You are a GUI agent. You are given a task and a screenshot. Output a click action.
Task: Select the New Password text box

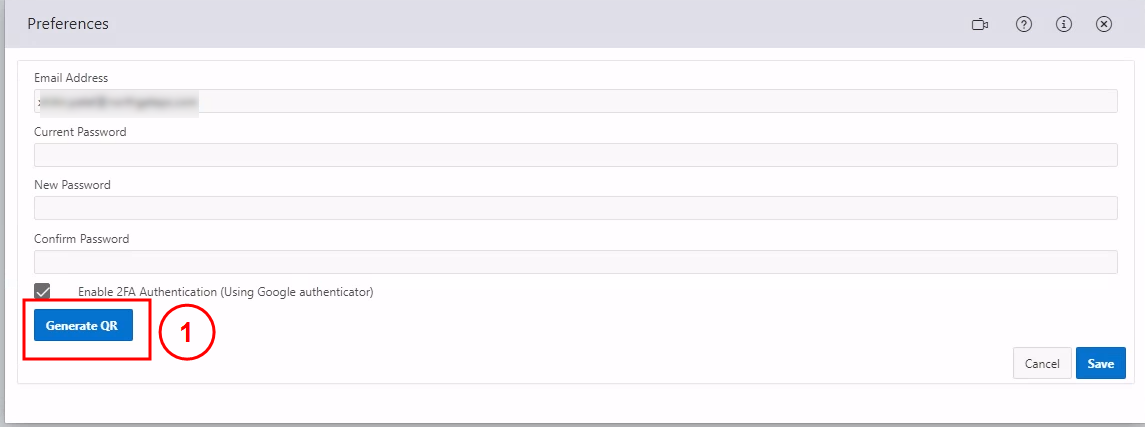575,208
